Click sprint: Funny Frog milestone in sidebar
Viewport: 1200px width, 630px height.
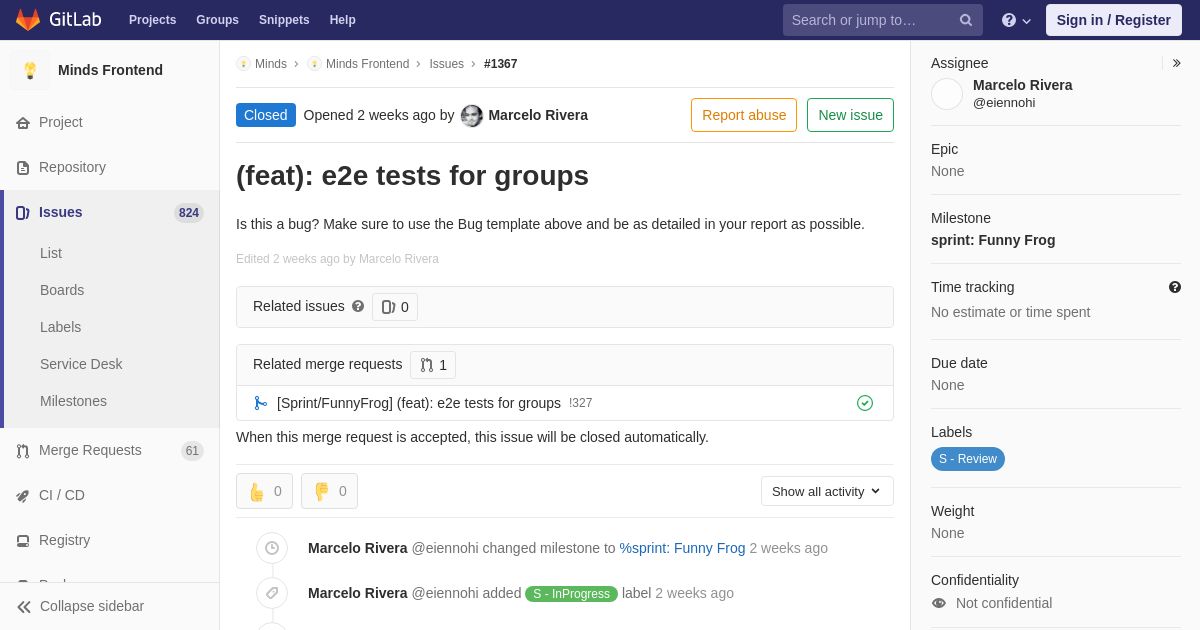point(993,240)
